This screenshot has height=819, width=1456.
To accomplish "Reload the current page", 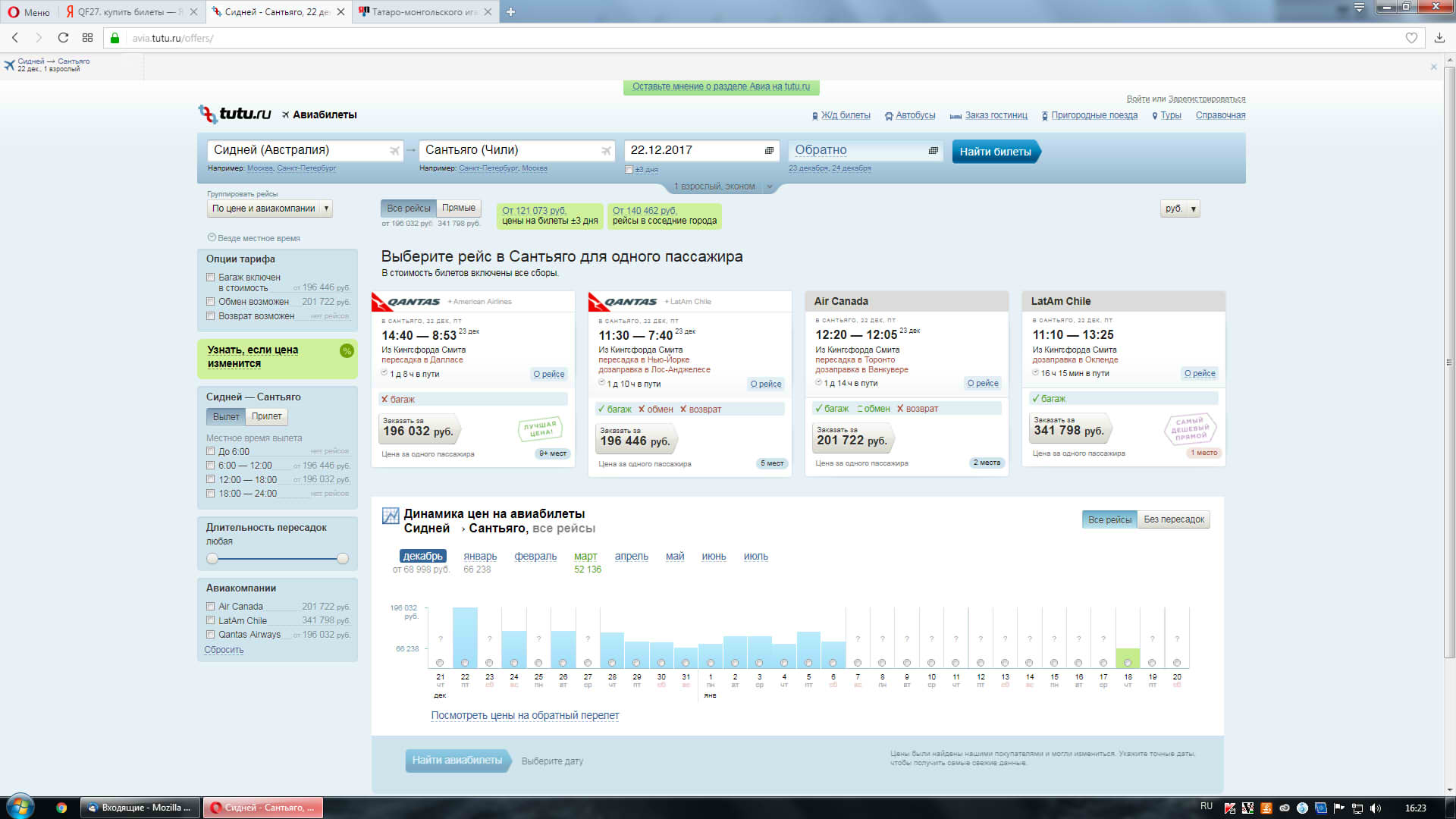I will point(63,38).
